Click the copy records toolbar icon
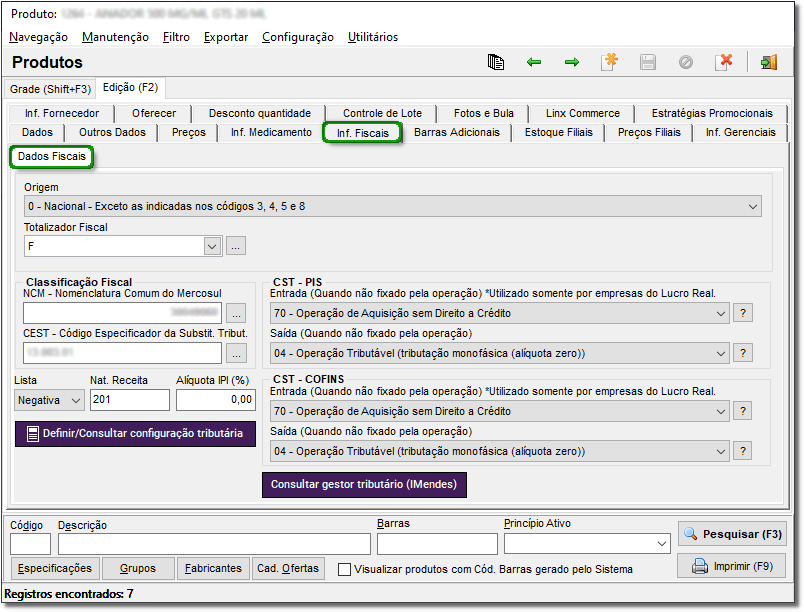Image resolution: width=804 pixels, height=612 pixels. click(x=495, y=62)
